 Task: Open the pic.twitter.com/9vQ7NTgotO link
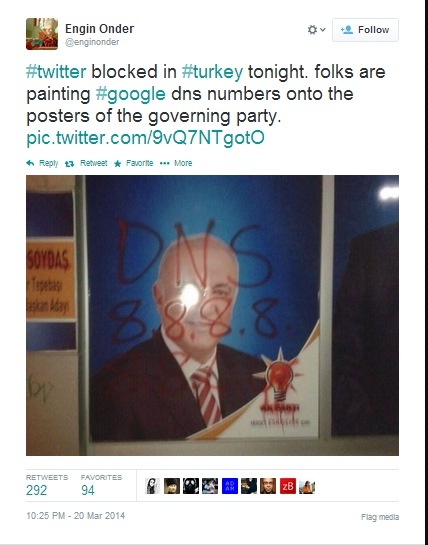tap(145, 138)
